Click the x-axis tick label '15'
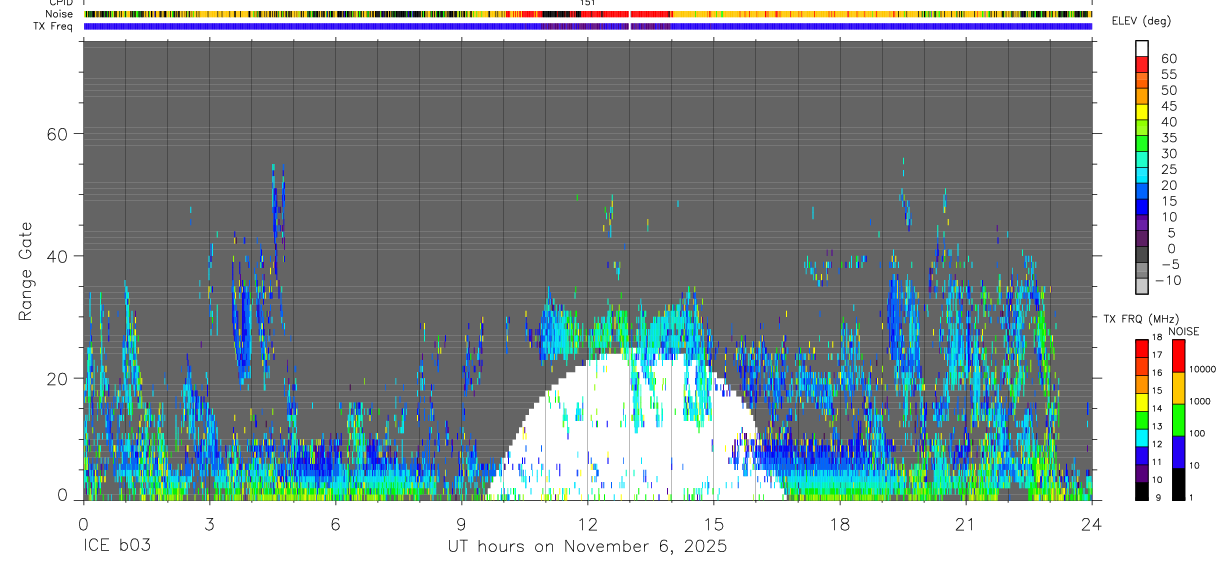The width and height of the screenshot is (1228, 567). (x=714, y=524)
